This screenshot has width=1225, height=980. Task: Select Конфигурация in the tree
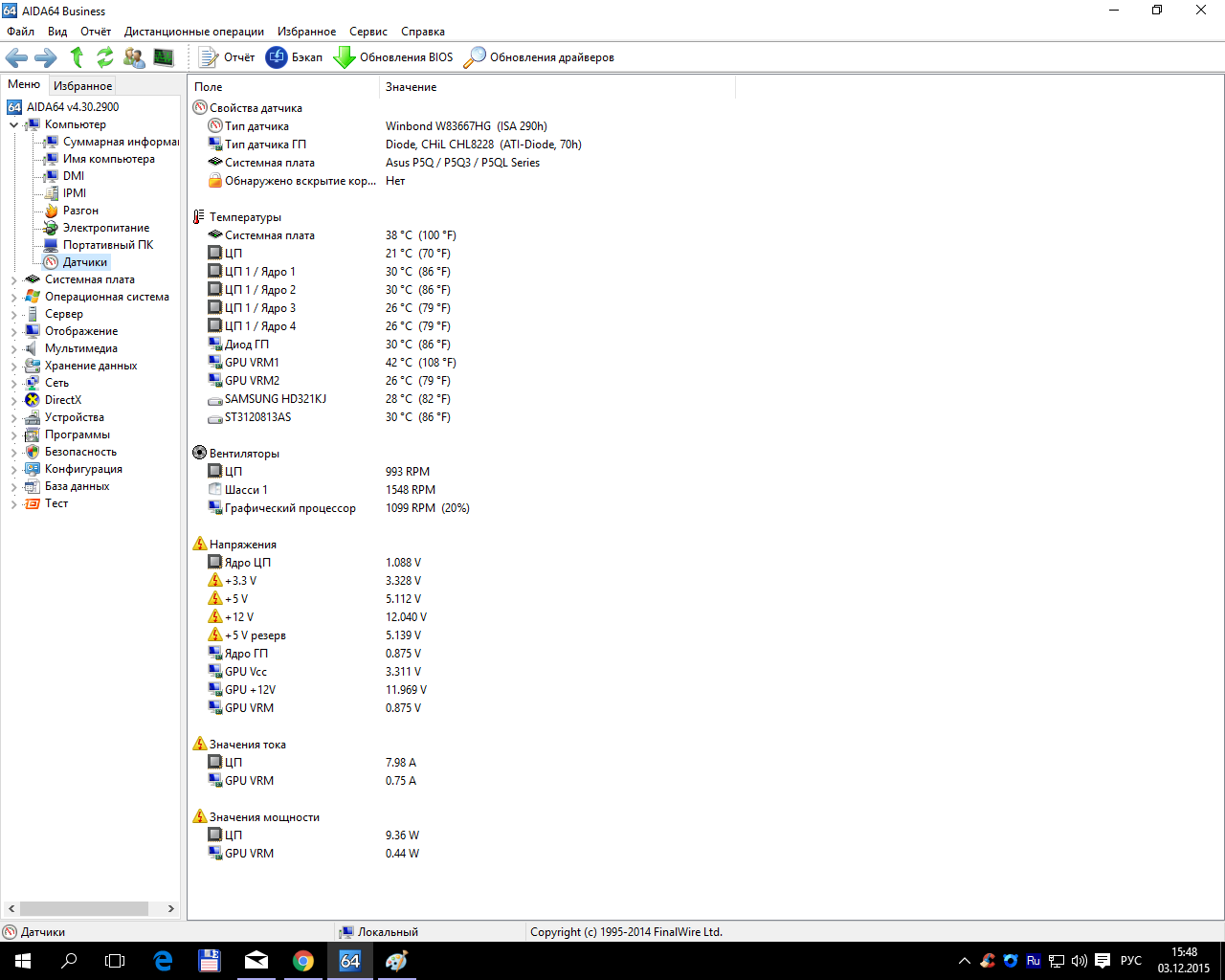83,469
